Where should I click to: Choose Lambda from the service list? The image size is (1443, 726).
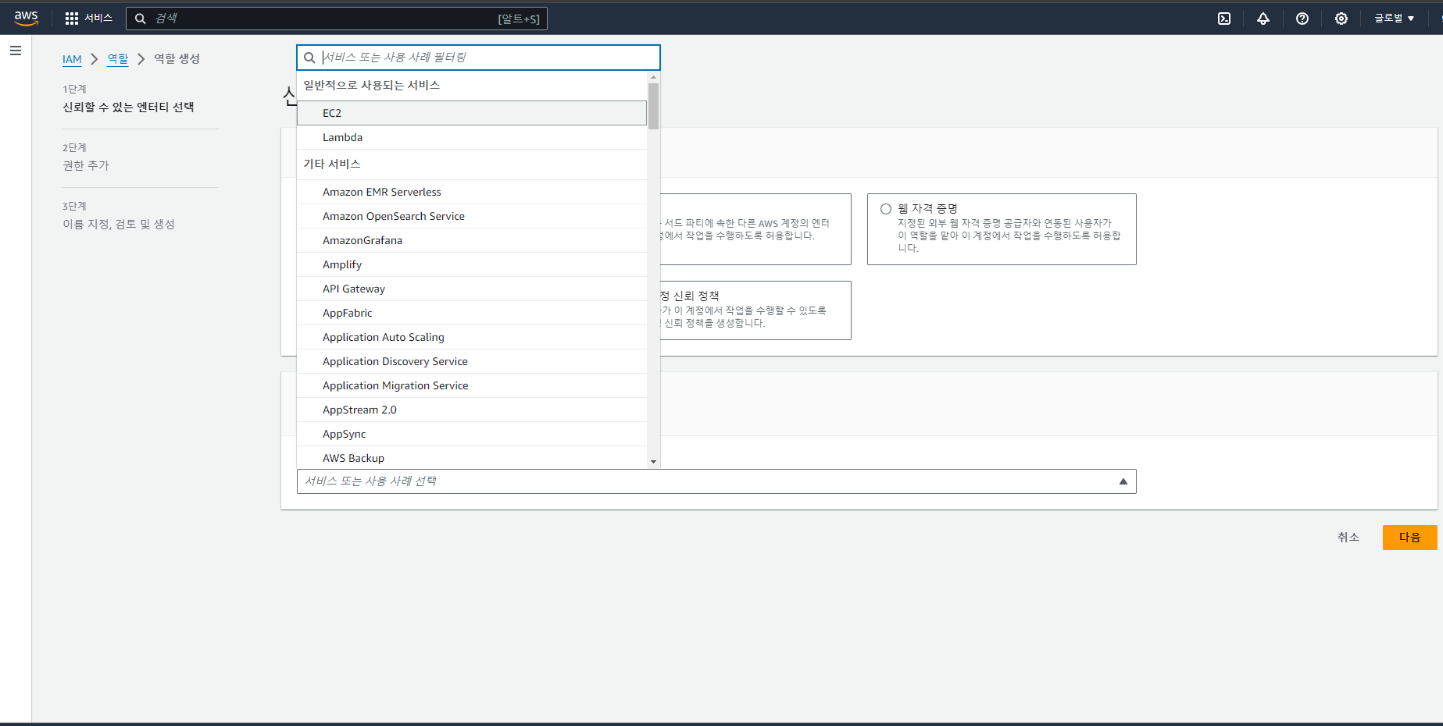pos(472,137)
